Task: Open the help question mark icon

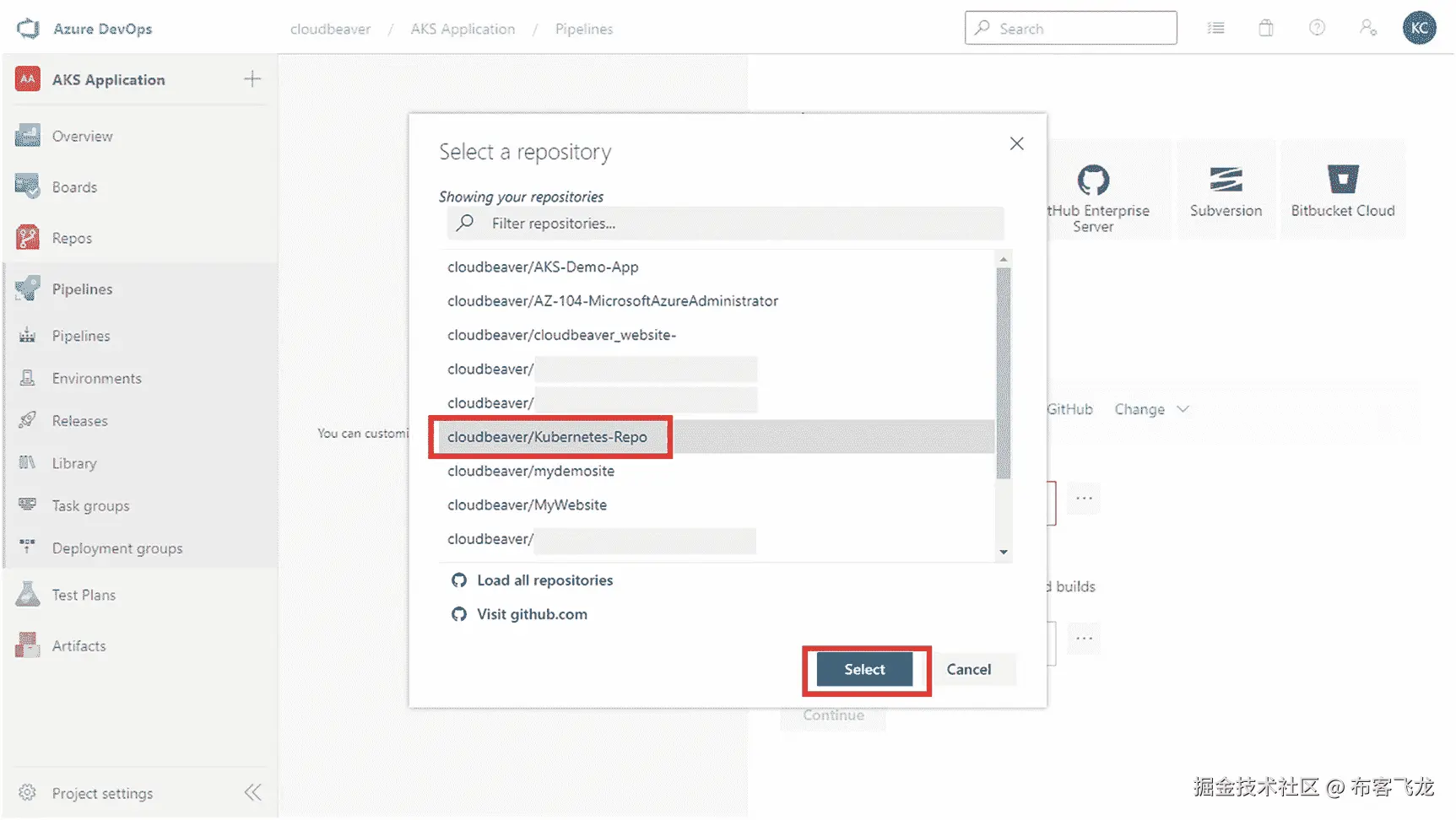Action: tap(1317, 28)
